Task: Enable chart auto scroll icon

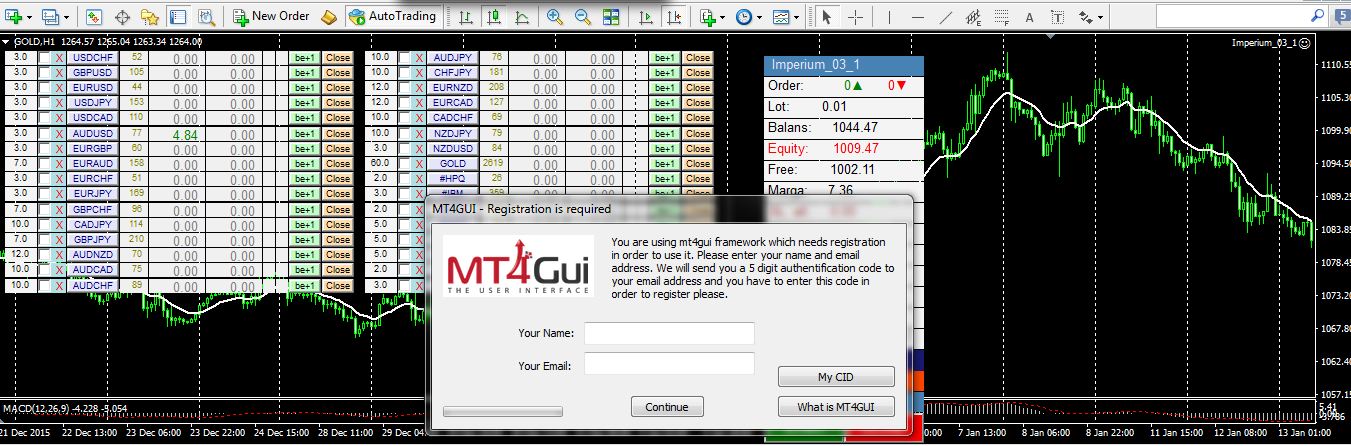Action: pyautogui.click(x=647, y=17)
